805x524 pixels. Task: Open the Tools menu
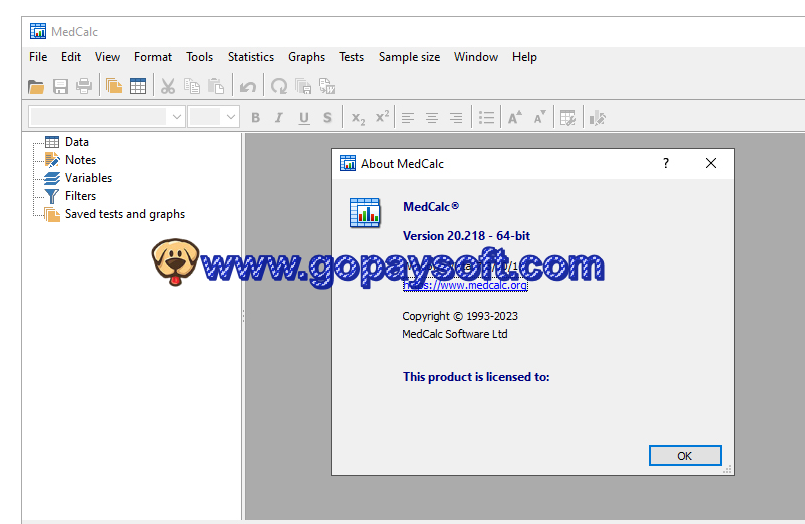click(x=199, y=57)
